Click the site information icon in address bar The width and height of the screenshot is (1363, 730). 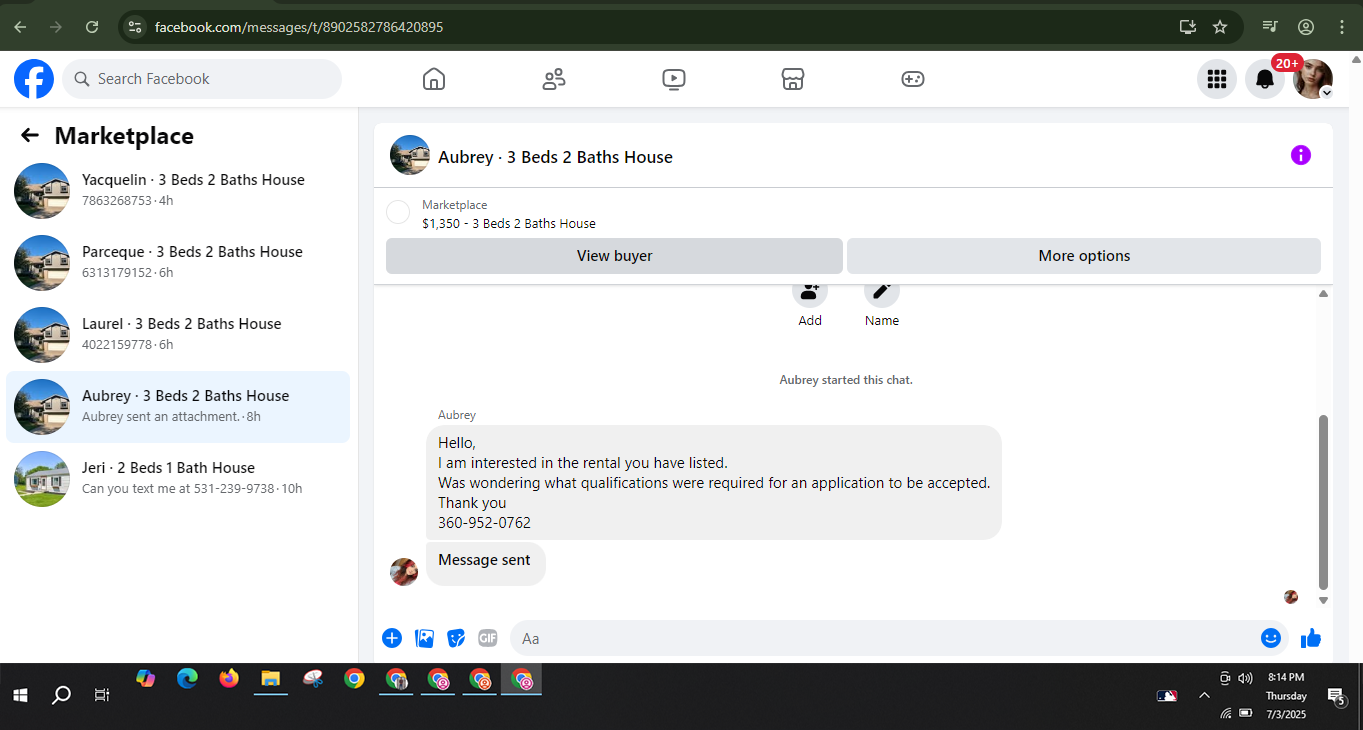coord(136,27)
